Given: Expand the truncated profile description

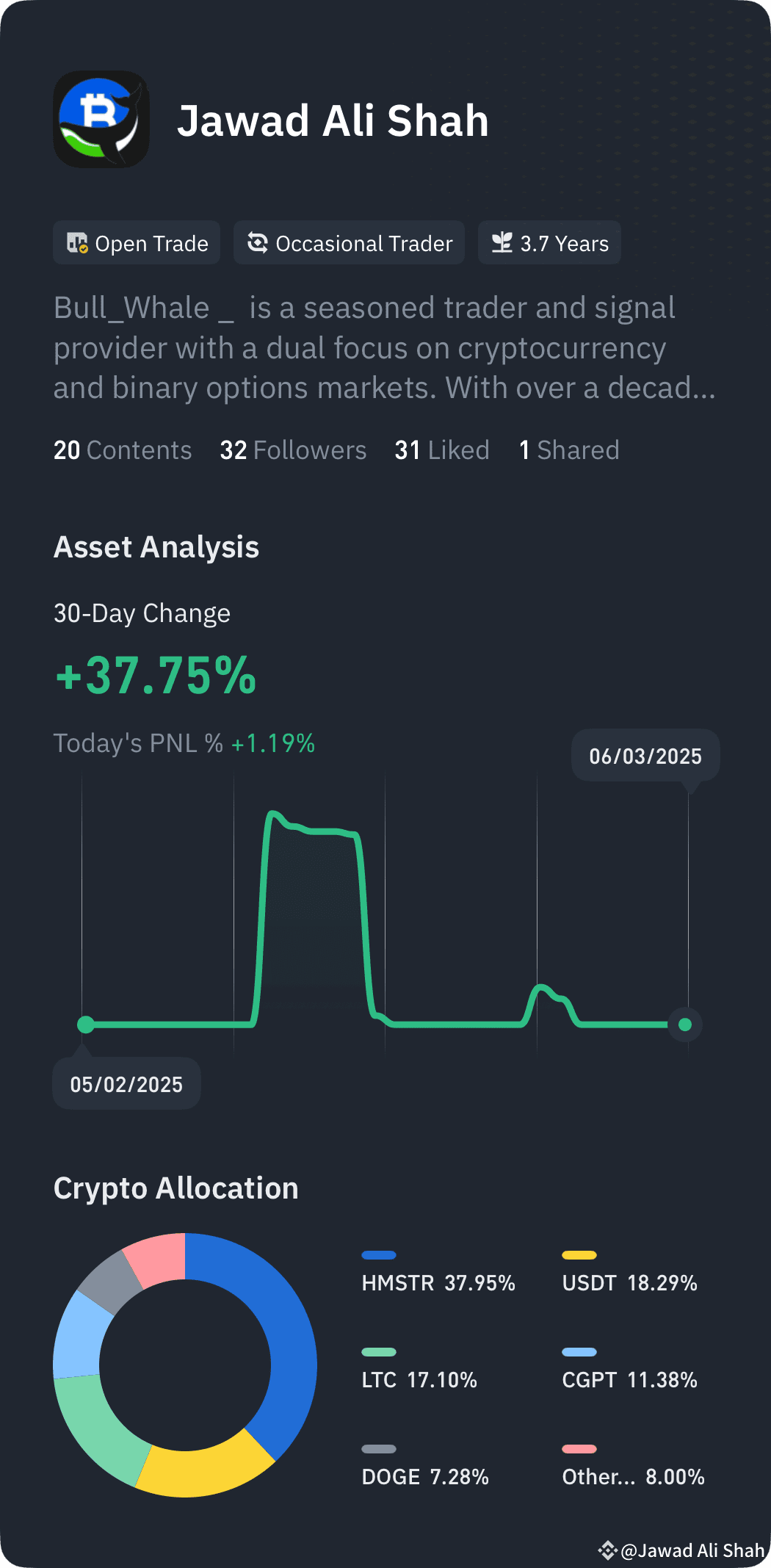Looking at the screenshot, I should (384, 348).
